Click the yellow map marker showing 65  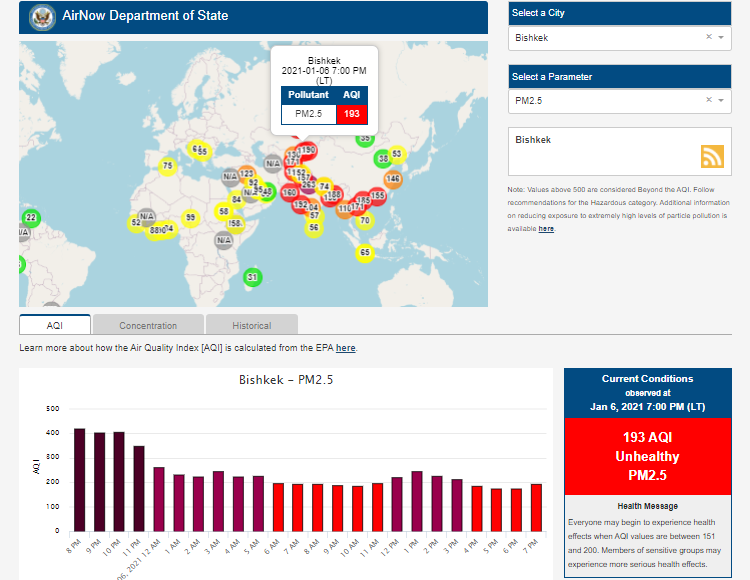365,252
